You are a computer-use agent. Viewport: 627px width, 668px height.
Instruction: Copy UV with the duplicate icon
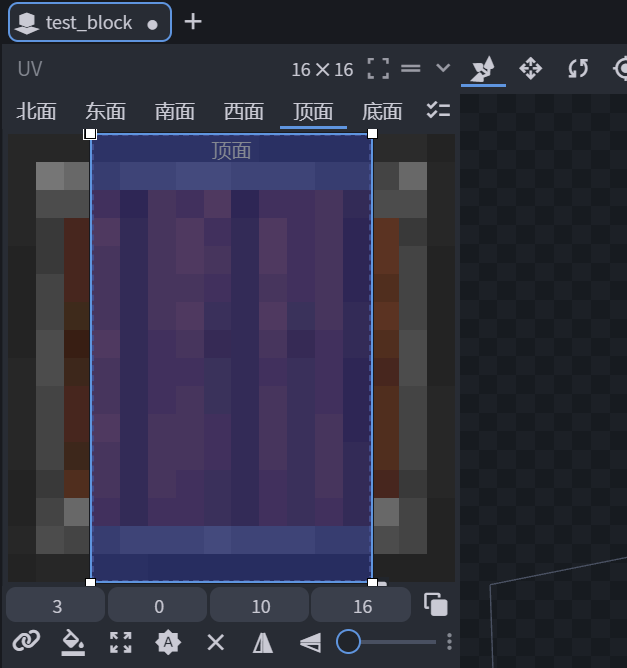coord(436,604)
